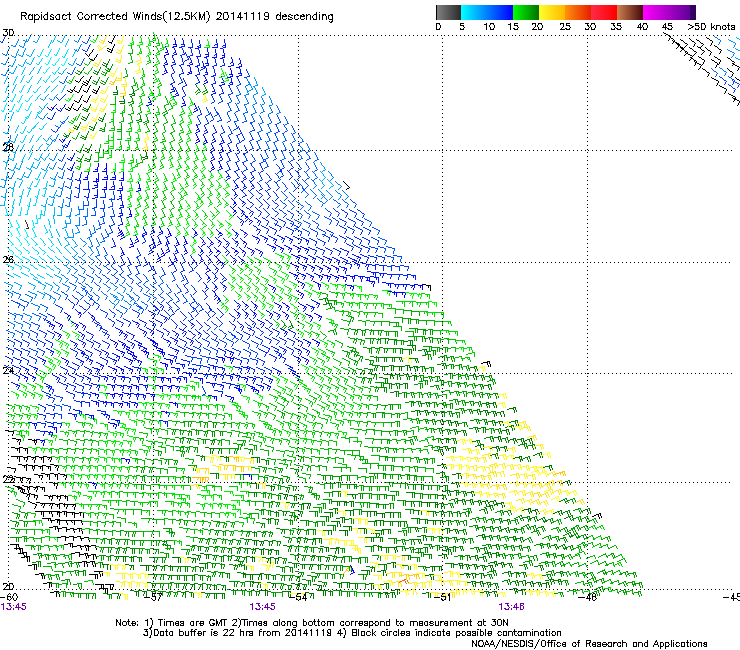Click the green 15-20 knots legend swatch

(x=526, y=12)
